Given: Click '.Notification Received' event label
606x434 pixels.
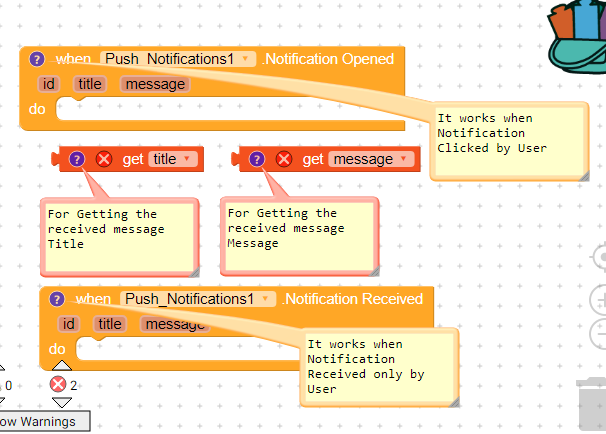Looking at the screenshot, I should coord(352,299).
